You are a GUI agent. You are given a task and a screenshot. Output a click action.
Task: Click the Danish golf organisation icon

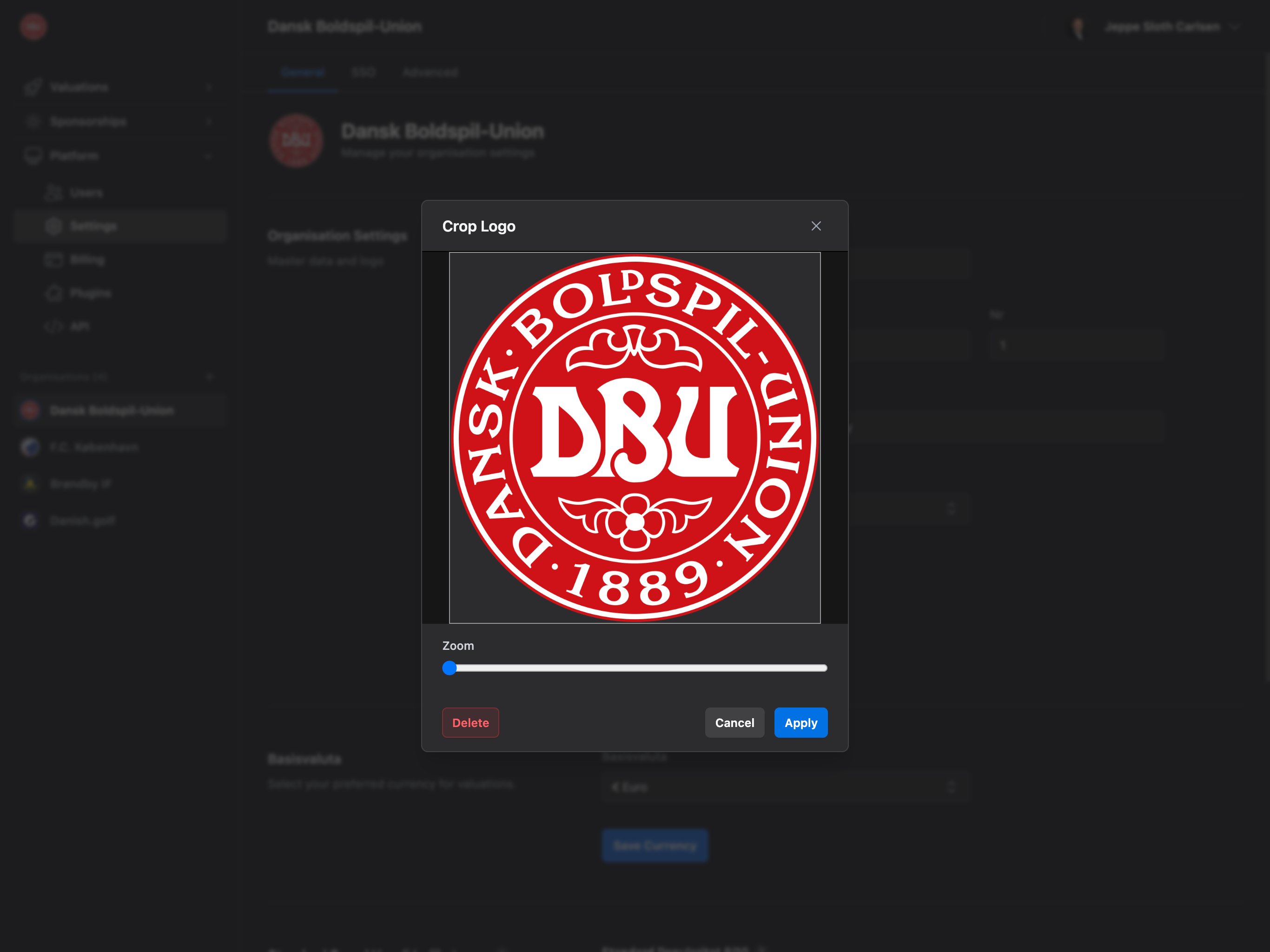(30, 520)
